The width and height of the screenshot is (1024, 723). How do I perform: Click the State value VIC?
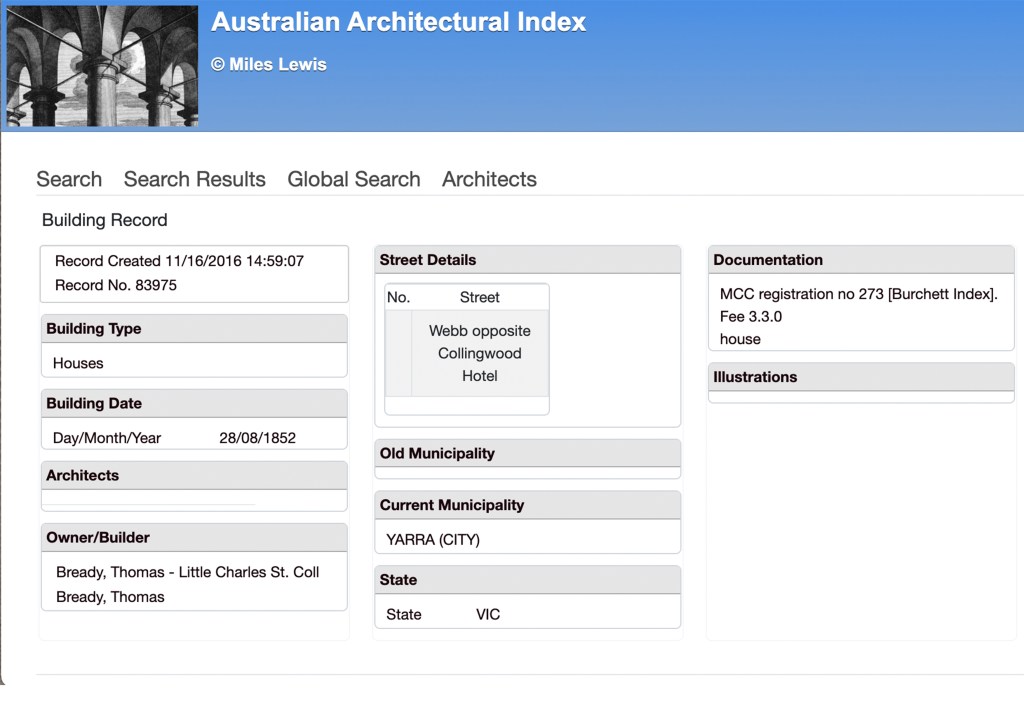[488, 614]
